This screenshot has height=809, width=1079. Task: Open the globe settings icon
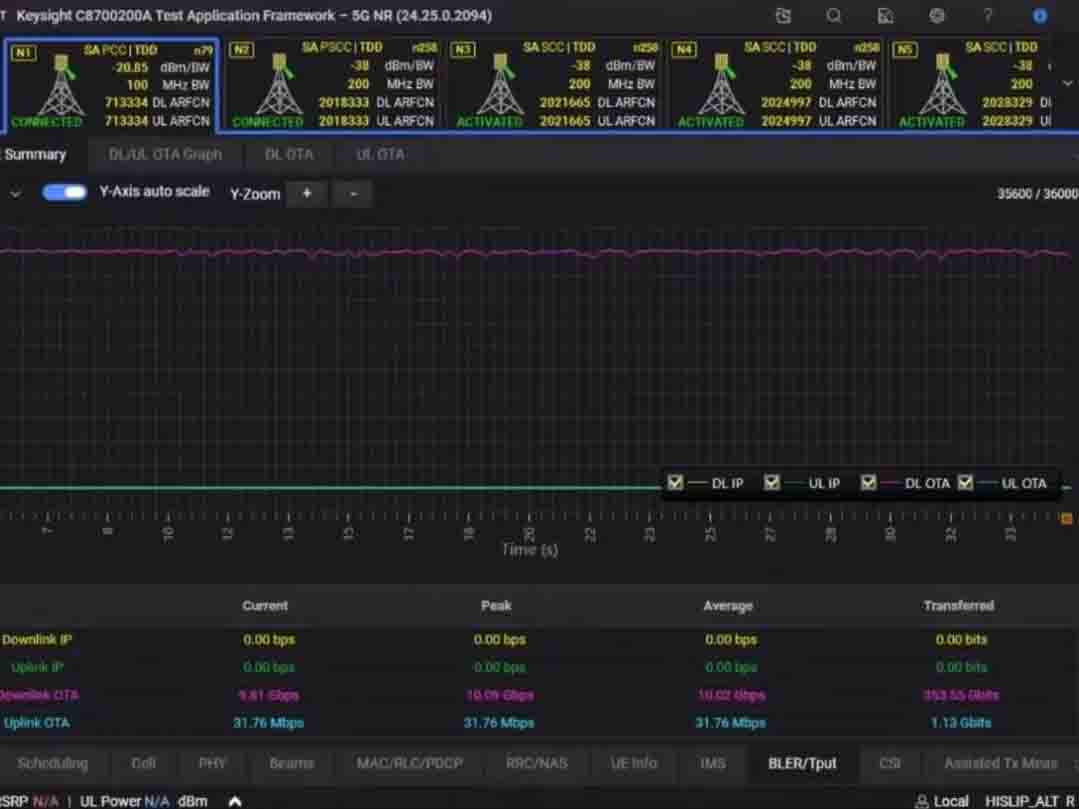pos(937,16)
